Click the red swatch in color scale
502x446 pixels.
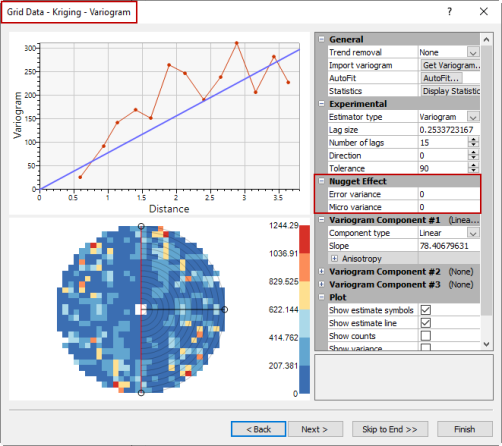304,239
